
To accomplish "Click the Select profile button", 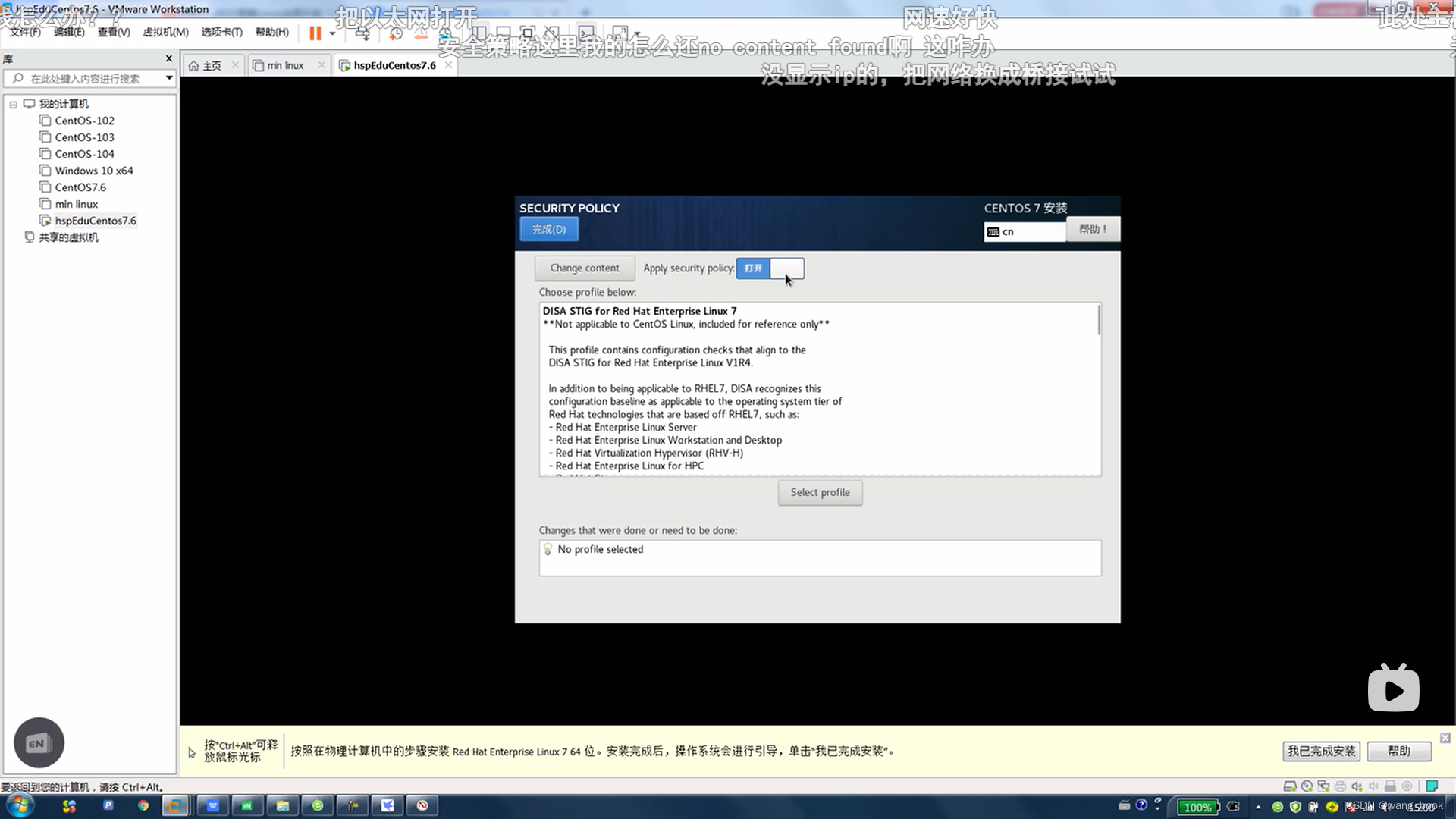I will (x=820, y=492).
